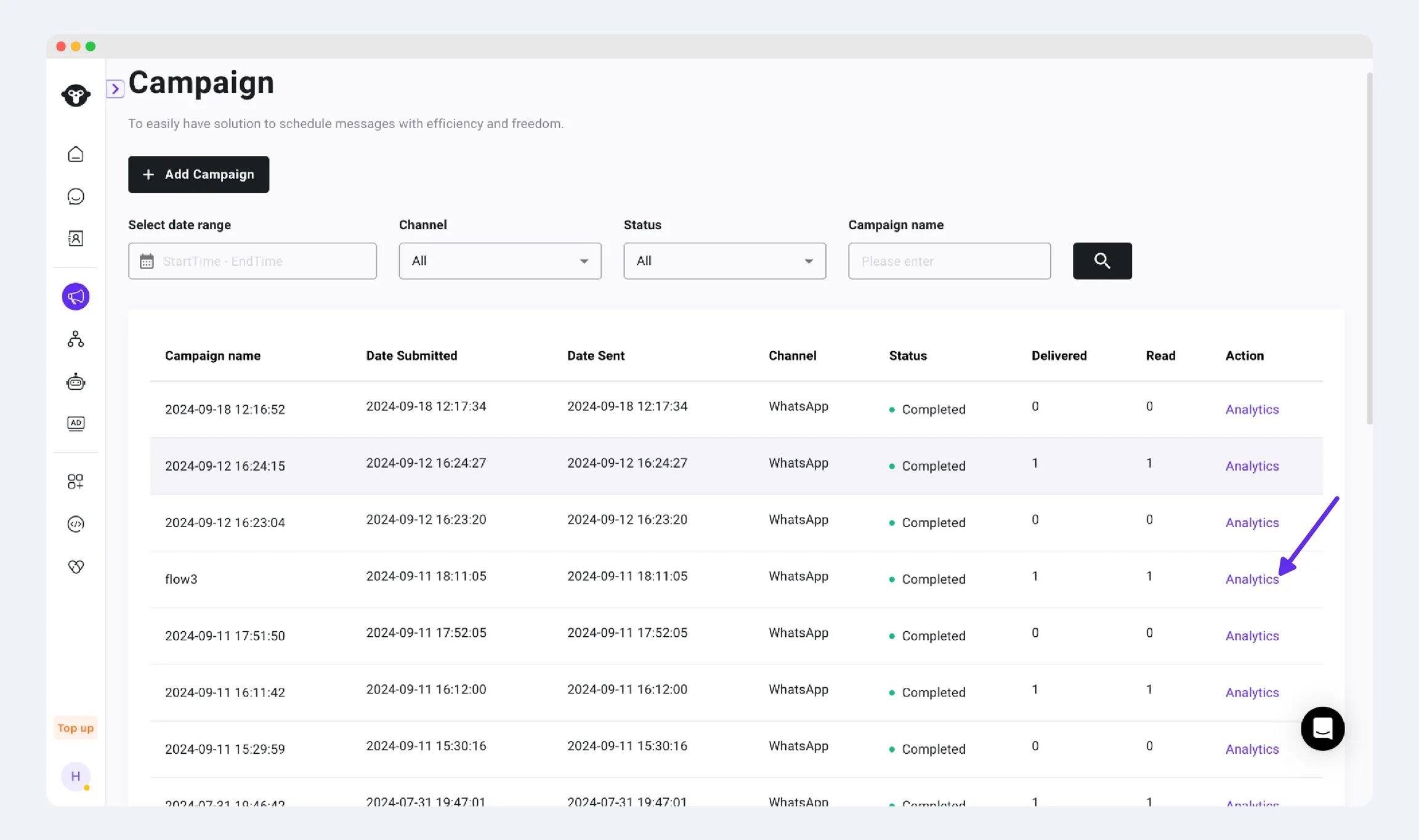
Task: Click campaign name 2024-09-11 15:29:59
Action: pos(225,749)
